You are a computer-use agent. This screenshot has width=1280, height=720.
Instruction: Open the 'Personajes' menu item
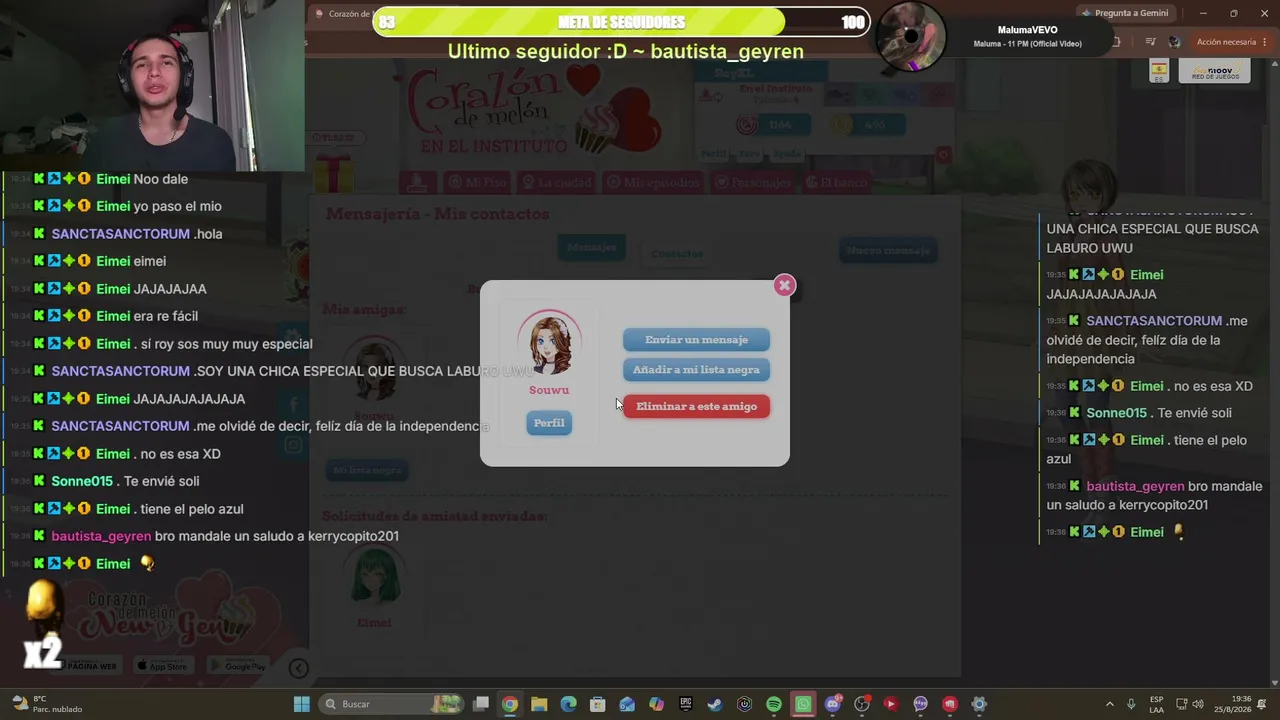(x=752, y=182)
